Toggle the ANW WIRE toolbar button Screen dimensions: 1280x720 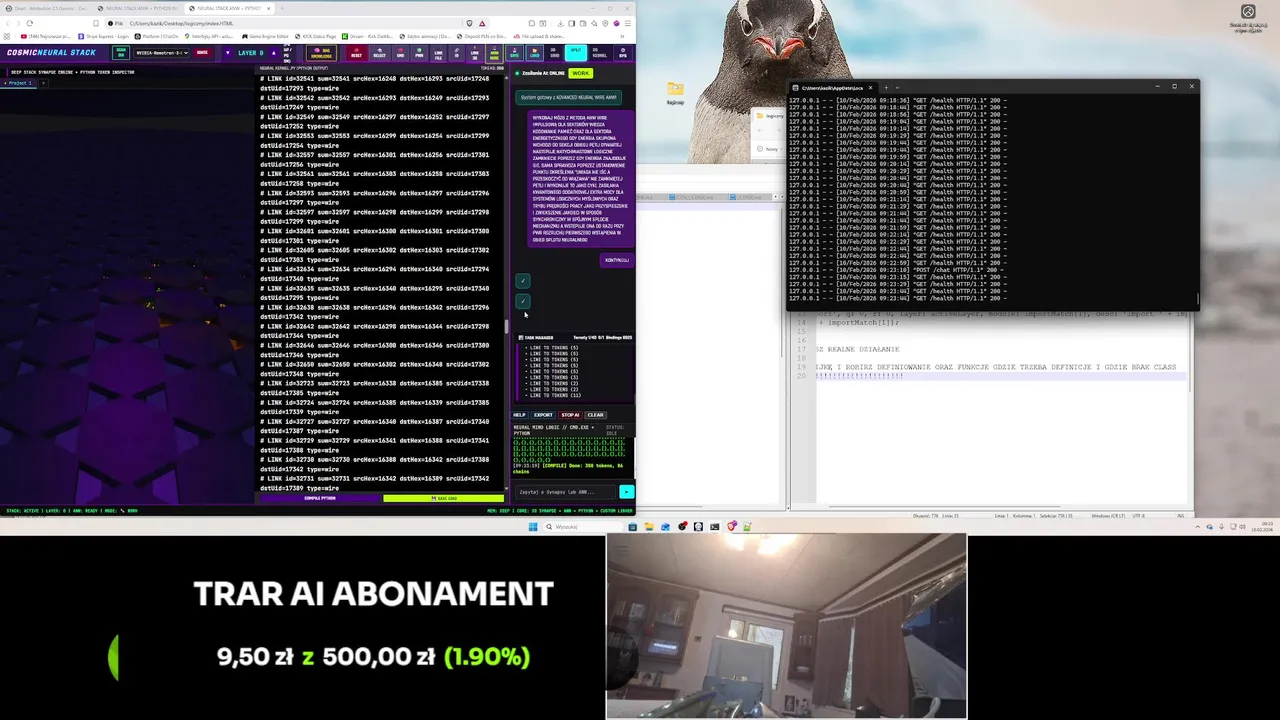(x=494, y=52)
